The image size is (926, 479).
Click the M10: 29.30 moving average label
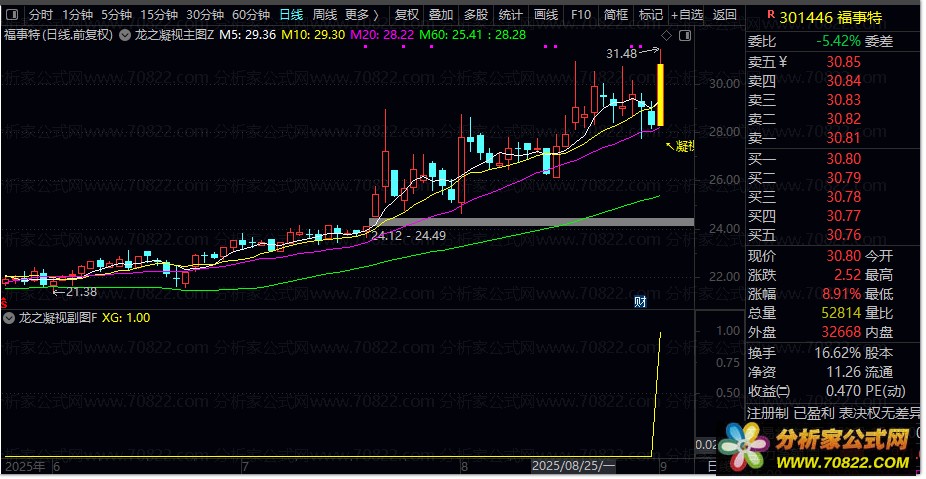click(x=313, y=35)
